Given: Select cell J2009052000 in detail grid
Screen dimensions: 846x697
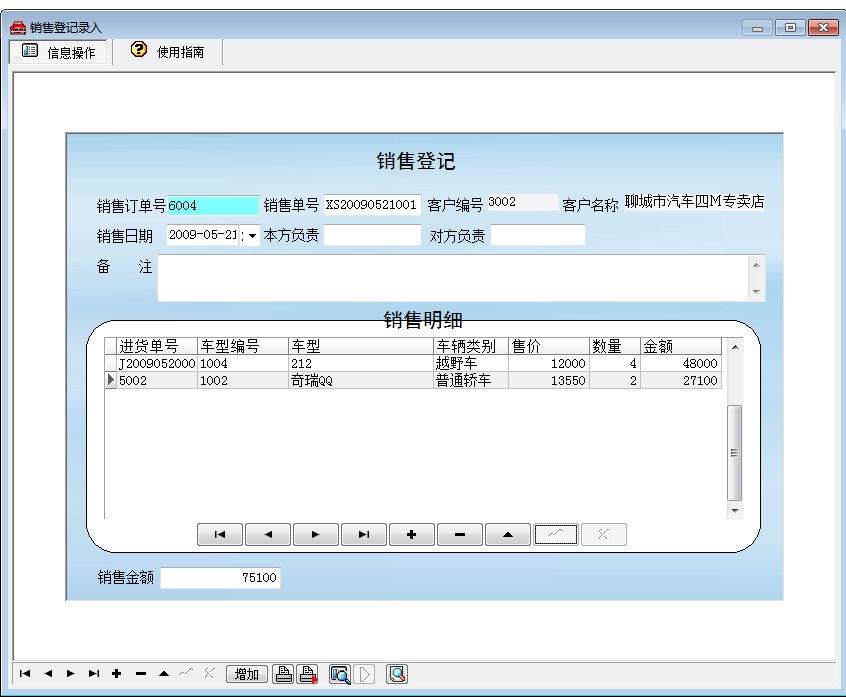Looking at the screenshot, I should [157, 363].
